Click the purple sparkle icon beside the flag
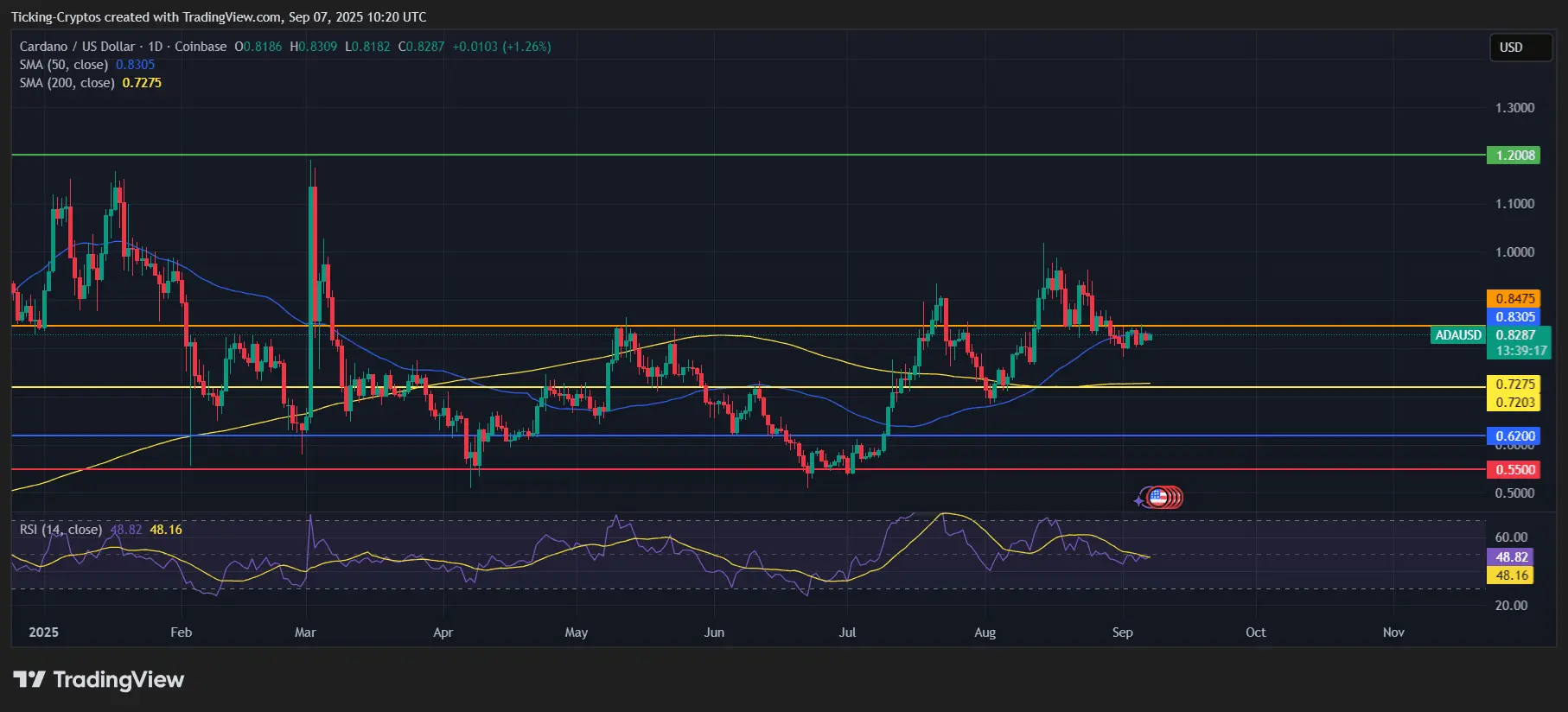 tap(1139, 500)
